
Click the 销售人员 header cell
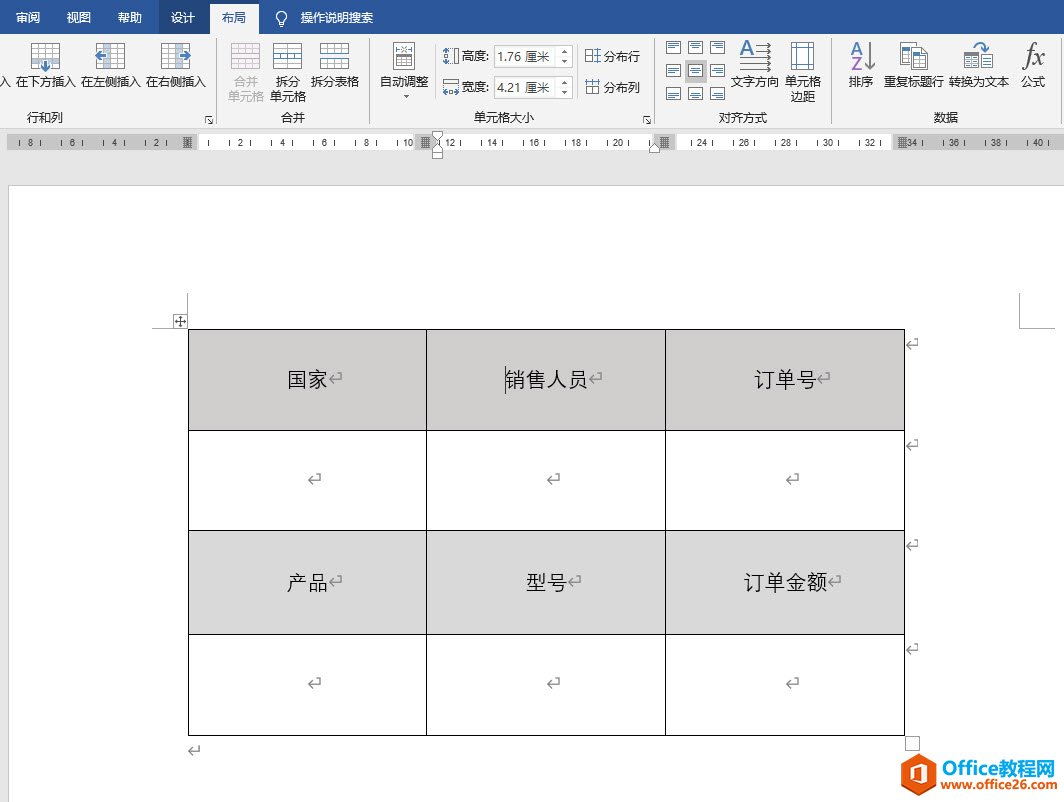(x=546, y=379)
